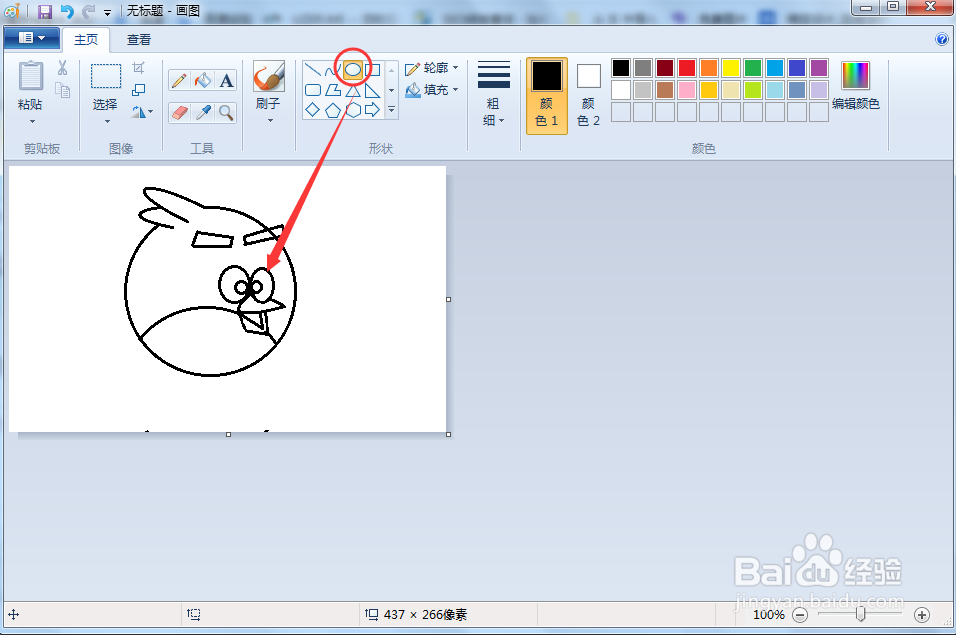Click Edit colors (编辑颜色) button
This screenshot has width=956, height=635.
[x=855, y=86]
